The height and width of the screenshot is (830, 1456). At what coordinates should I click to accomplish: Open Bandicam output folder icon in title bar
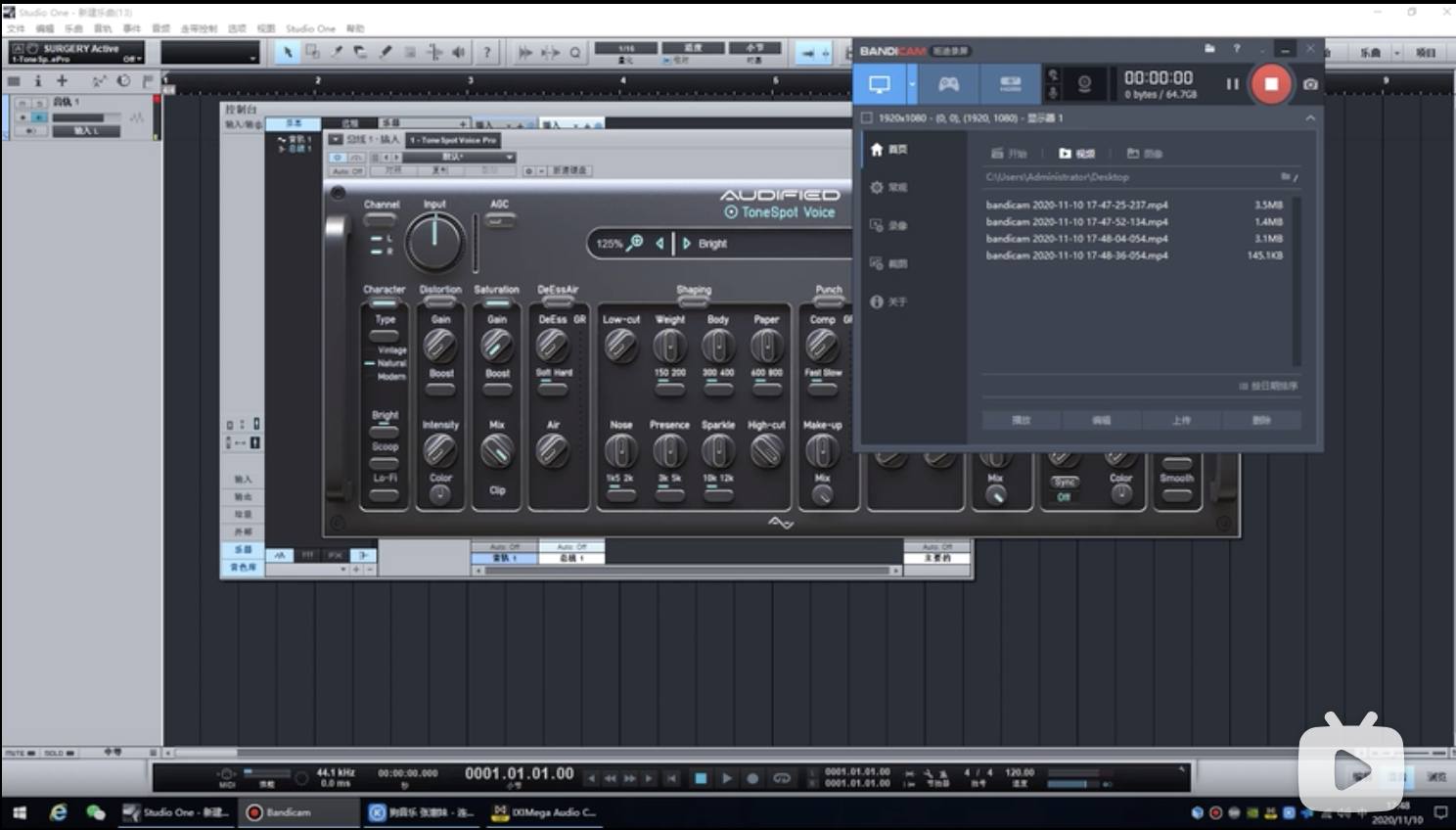1209,48
